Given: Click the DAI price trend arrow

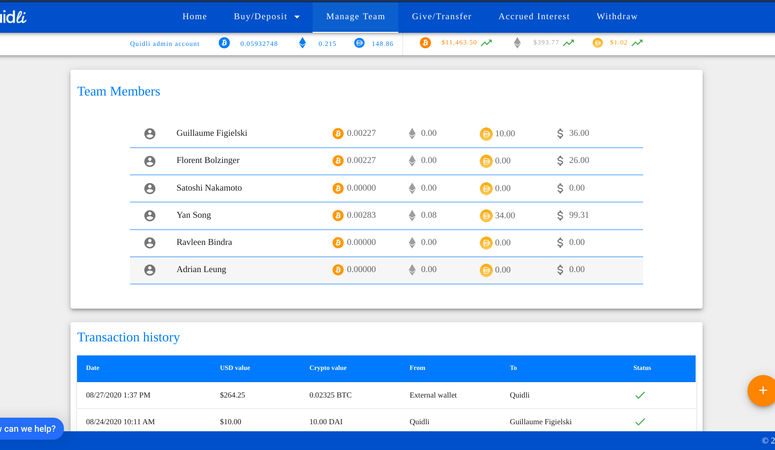Looking at the screenshot, I should coord(637,43).
